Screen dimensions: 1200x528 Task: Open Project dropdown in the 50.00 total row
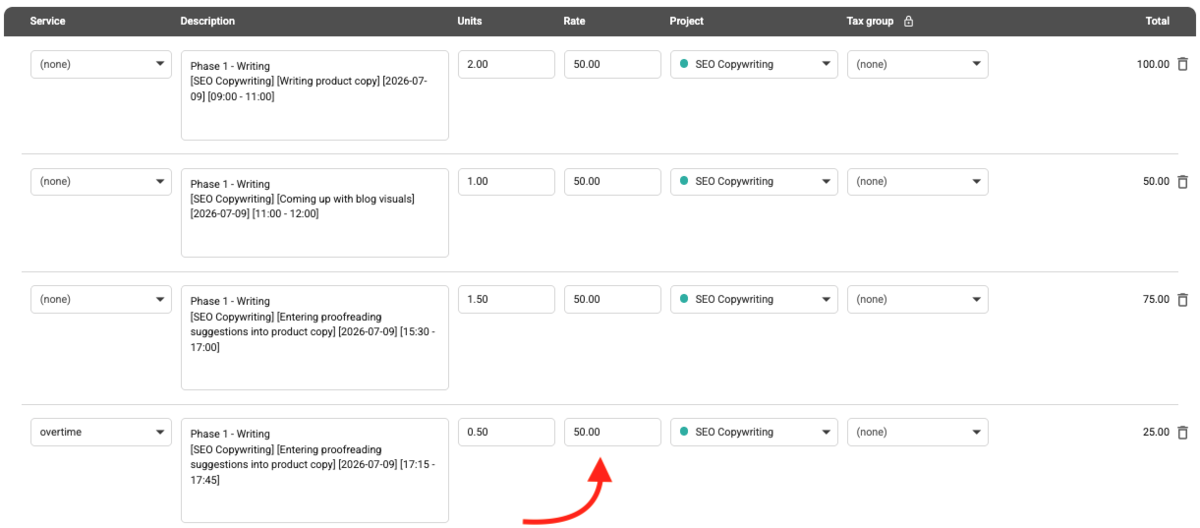pyautogui.click(x=754, y=182)
